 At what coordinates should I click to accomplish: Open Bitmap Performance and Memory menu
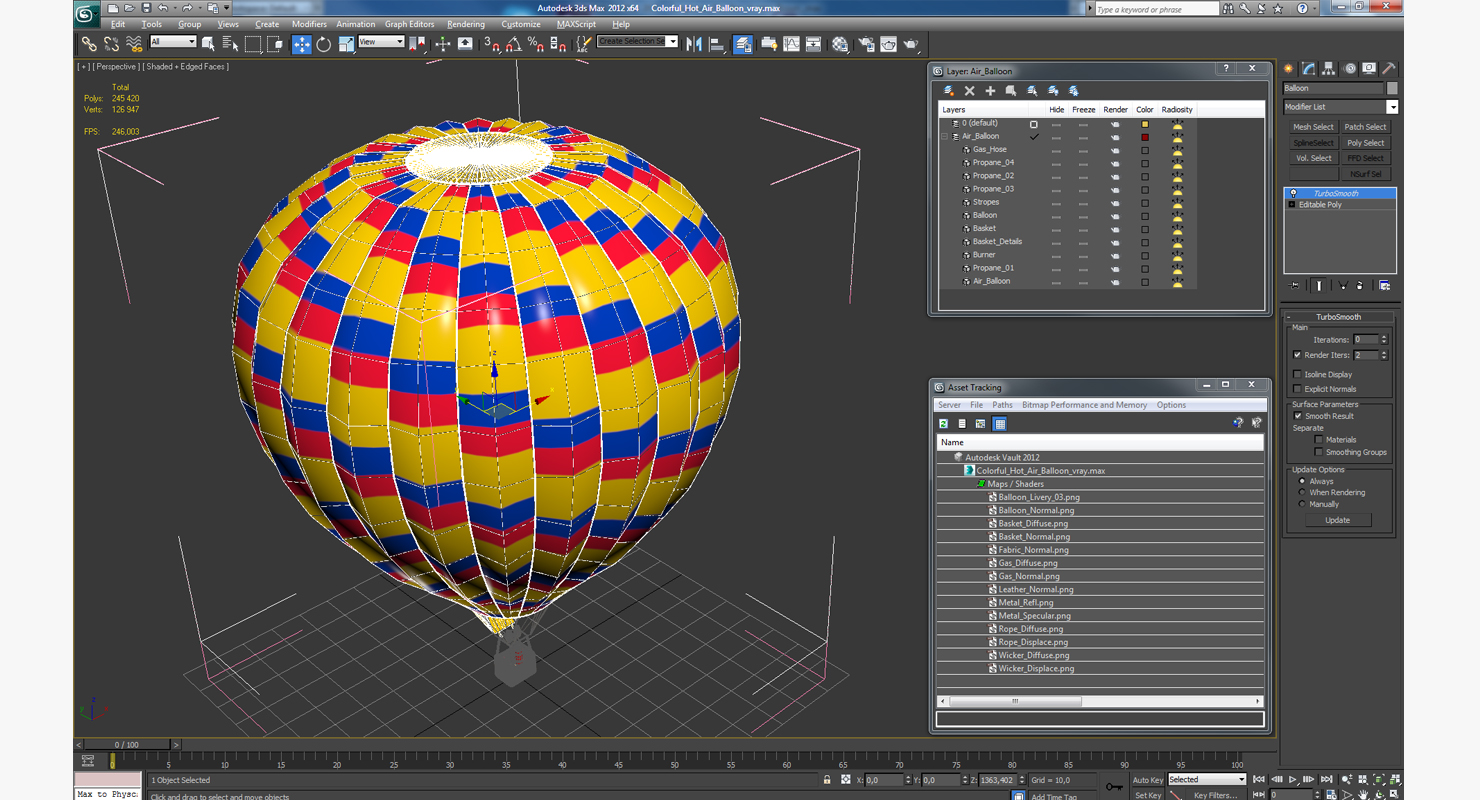pos(1084,405)
